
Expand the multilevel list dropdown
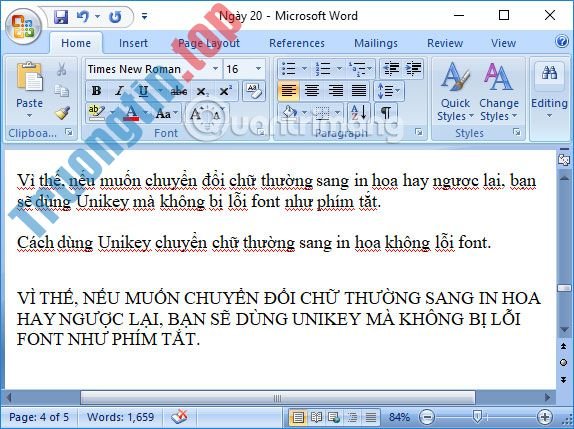coord(369,68)
